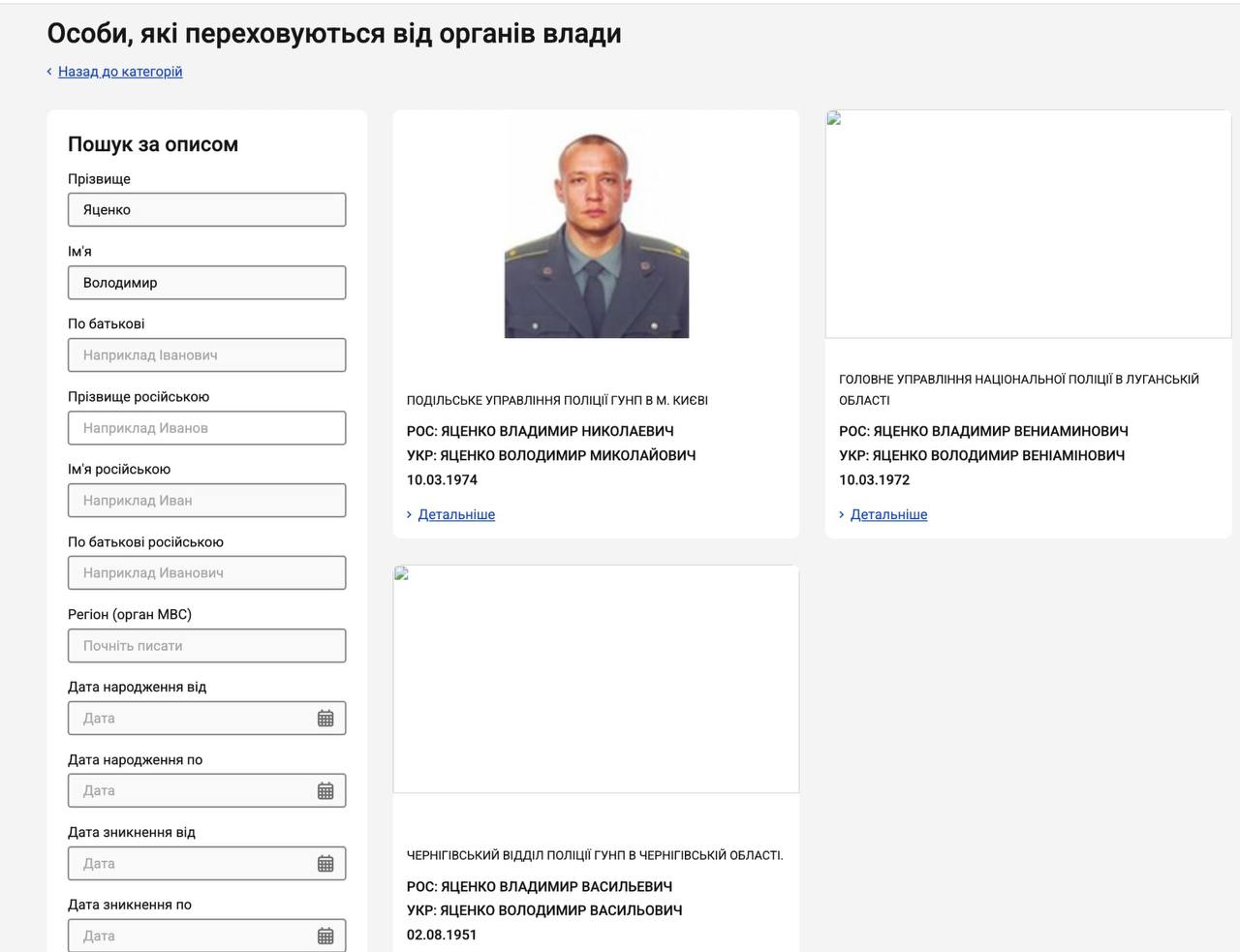This screenshot has height=952, width=1240.
Task: Click page title 'Особи, які переховуються від органів влади'
Action: [334, 34]
